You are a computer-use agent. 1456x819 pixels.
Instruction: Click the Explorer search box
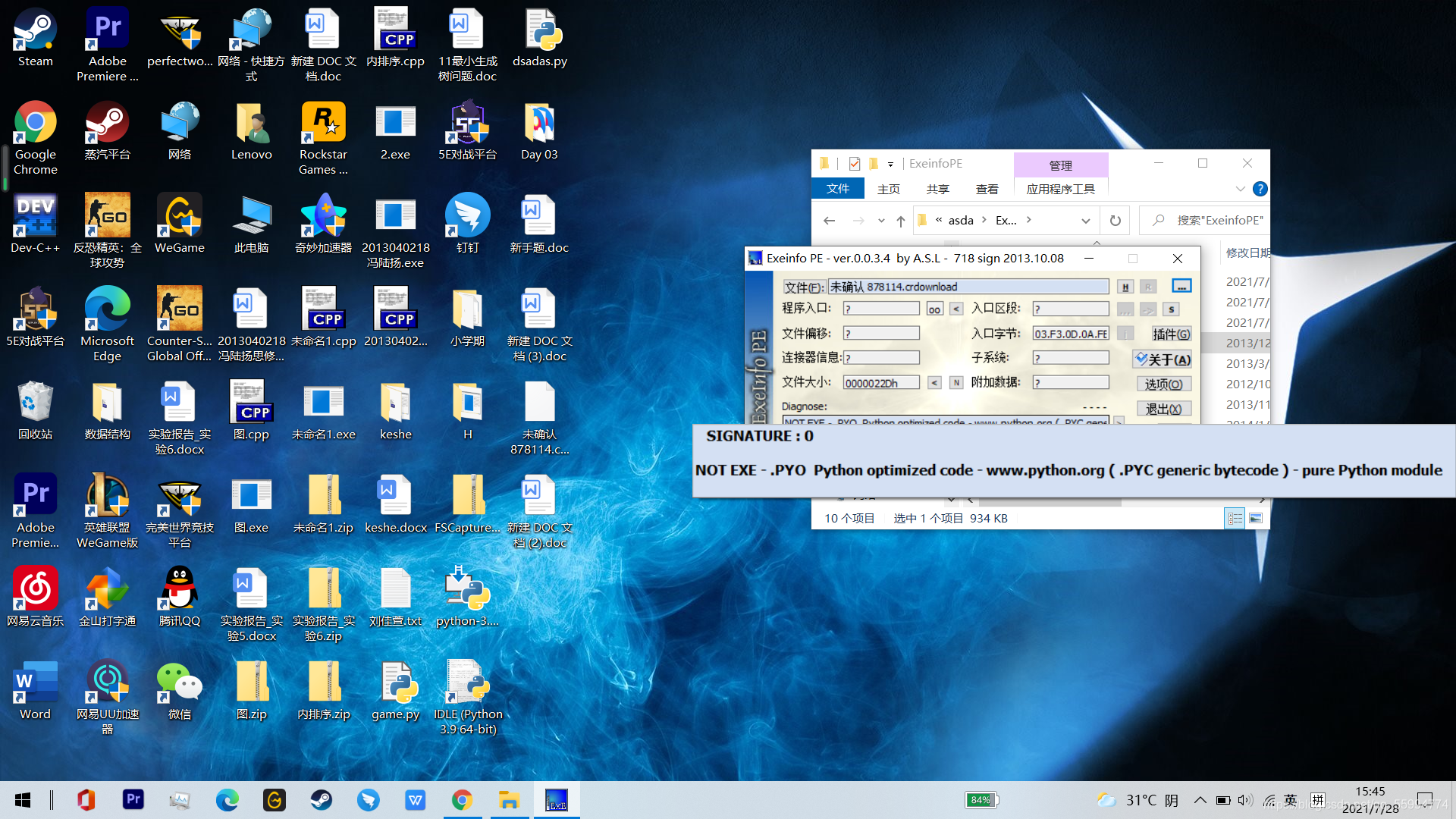click(1213, 221)
